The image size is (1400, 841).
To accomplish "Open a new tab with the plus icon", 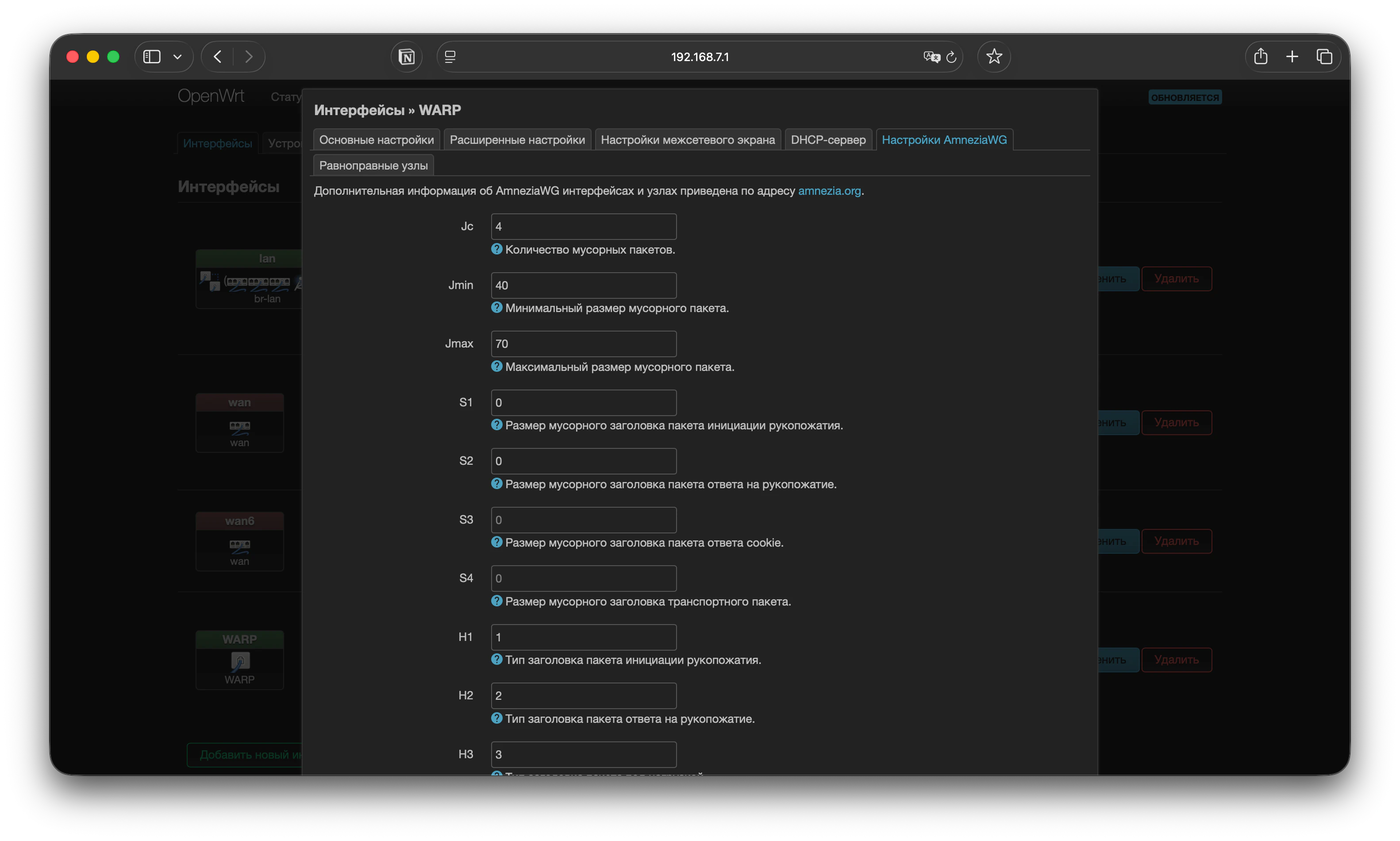I will pos(1292,57).
